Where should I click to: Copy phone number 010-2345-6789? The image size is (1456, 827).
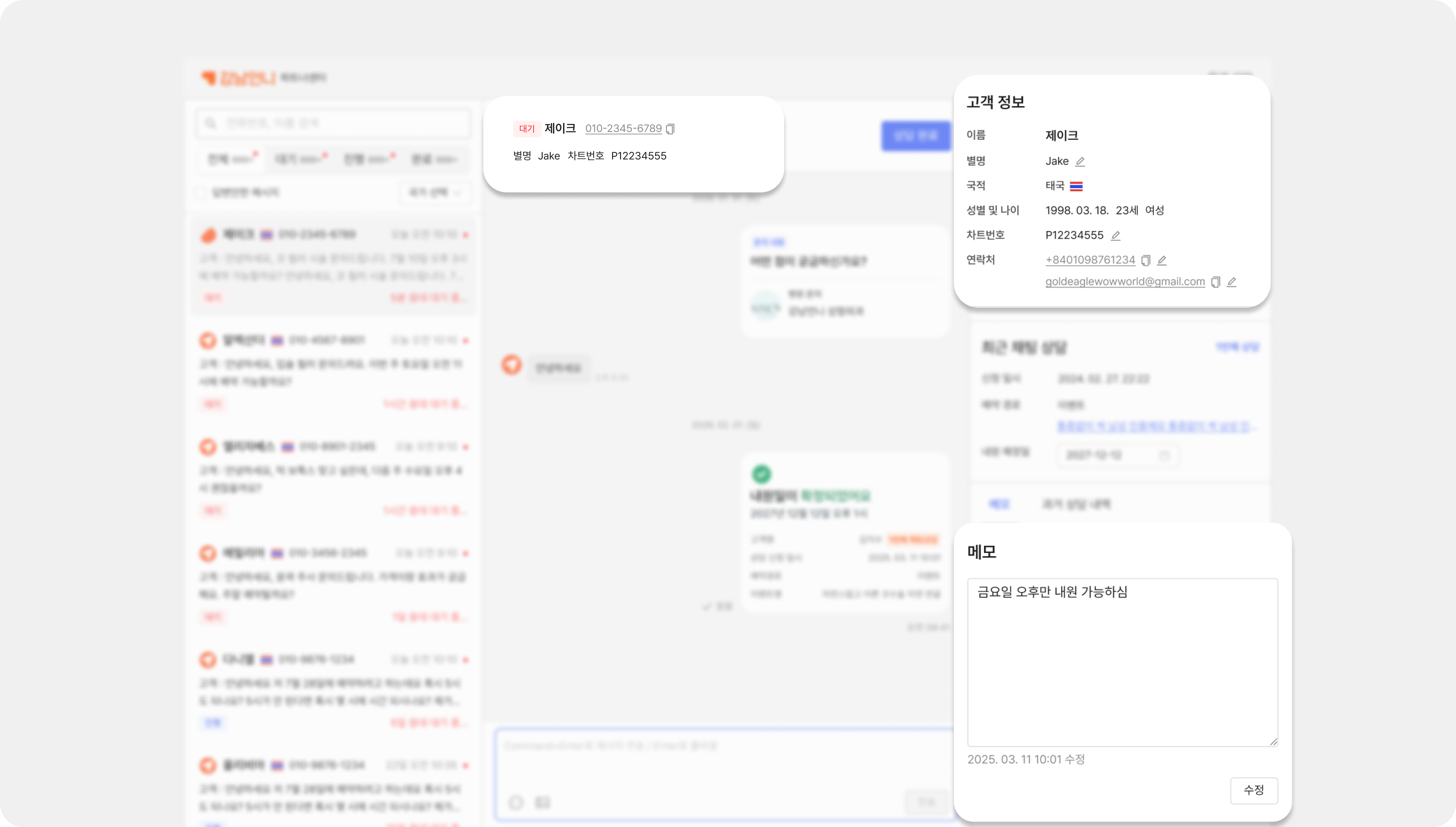(671, 129)
